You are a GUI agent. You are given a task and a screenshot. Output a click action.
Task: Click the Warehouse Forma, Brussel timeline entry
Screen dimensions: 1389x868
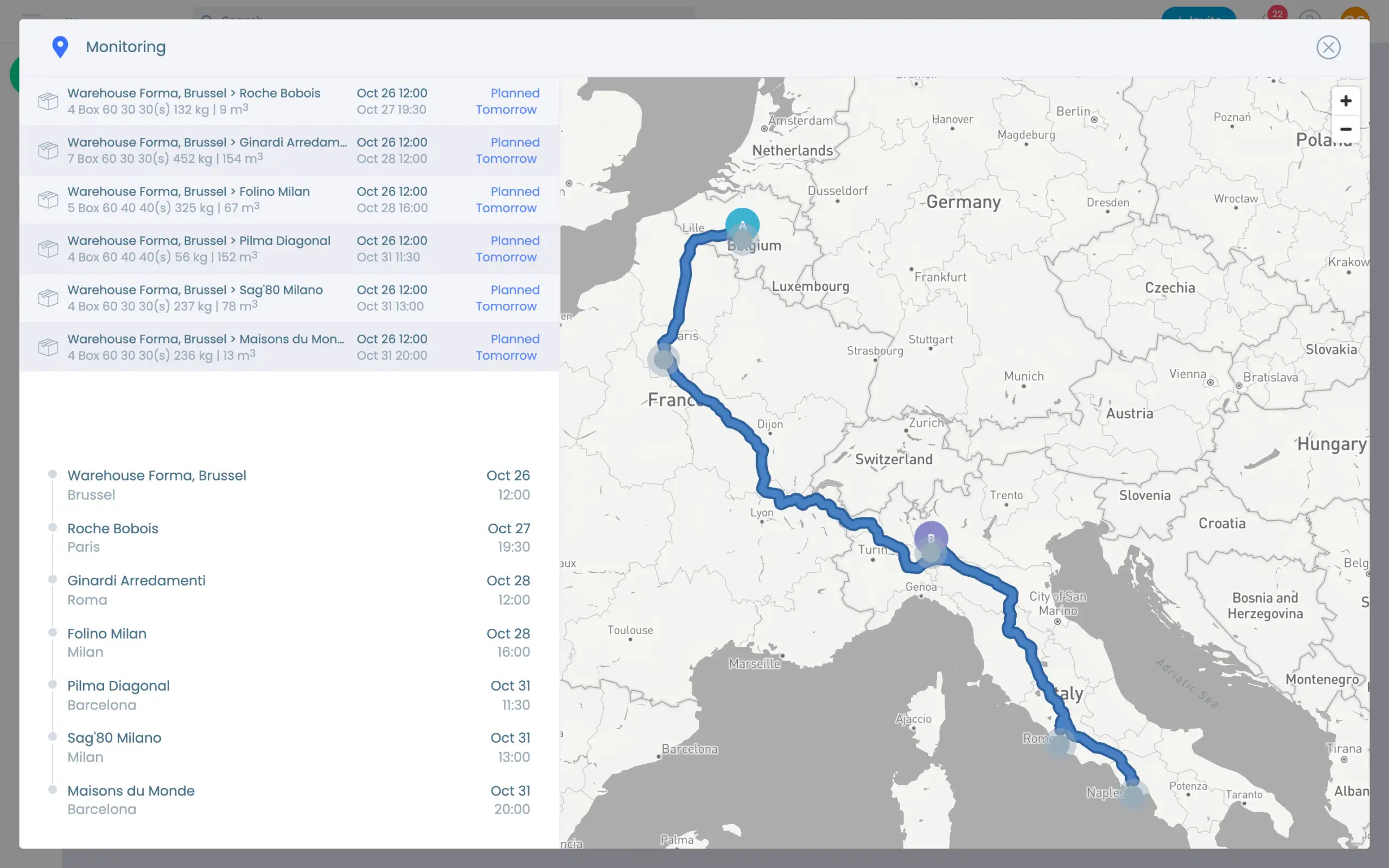coord(157,475)
